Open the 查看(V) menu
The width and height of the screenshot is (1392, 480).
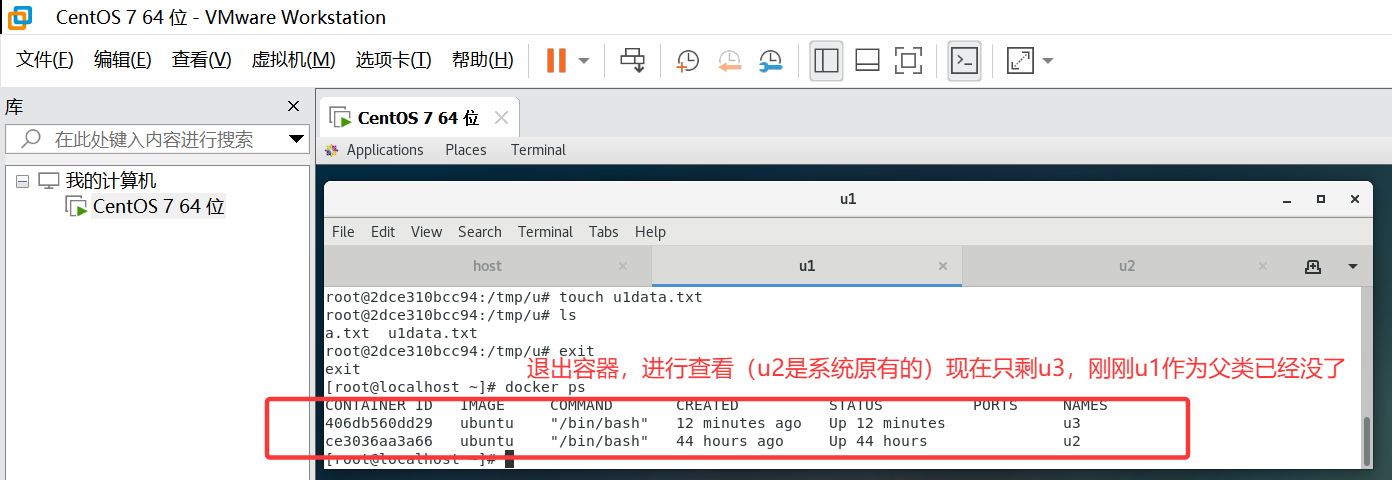pyautogui.click(x=201, y=60)
